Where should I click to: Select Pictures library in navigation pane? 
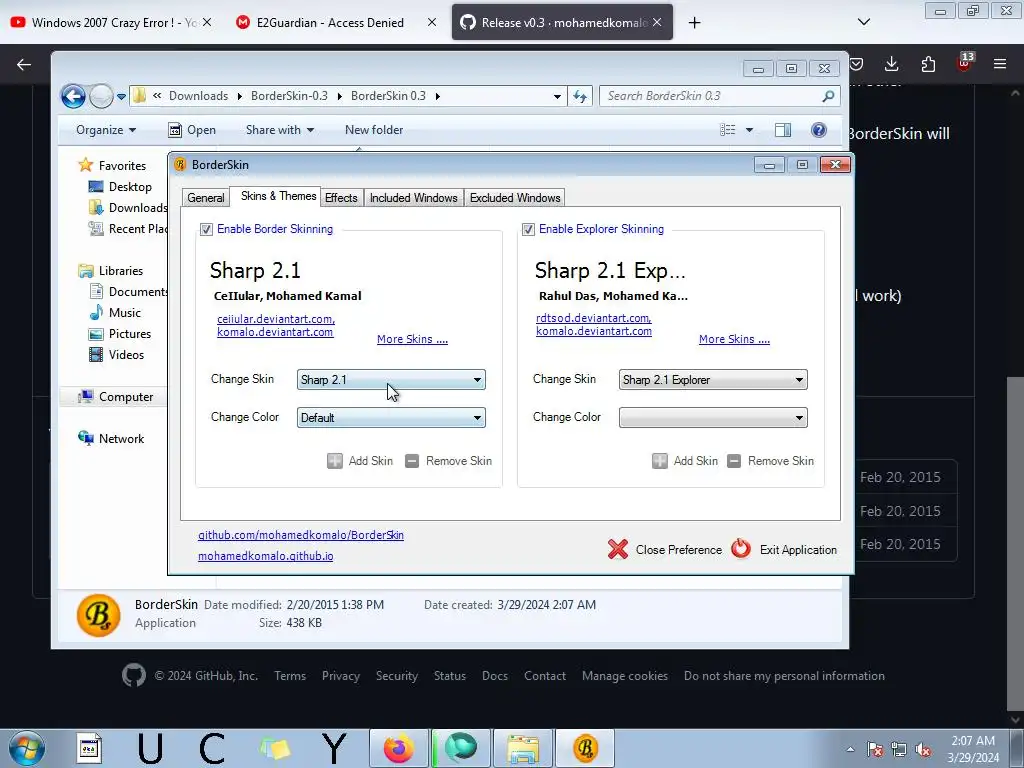(120, 334)
